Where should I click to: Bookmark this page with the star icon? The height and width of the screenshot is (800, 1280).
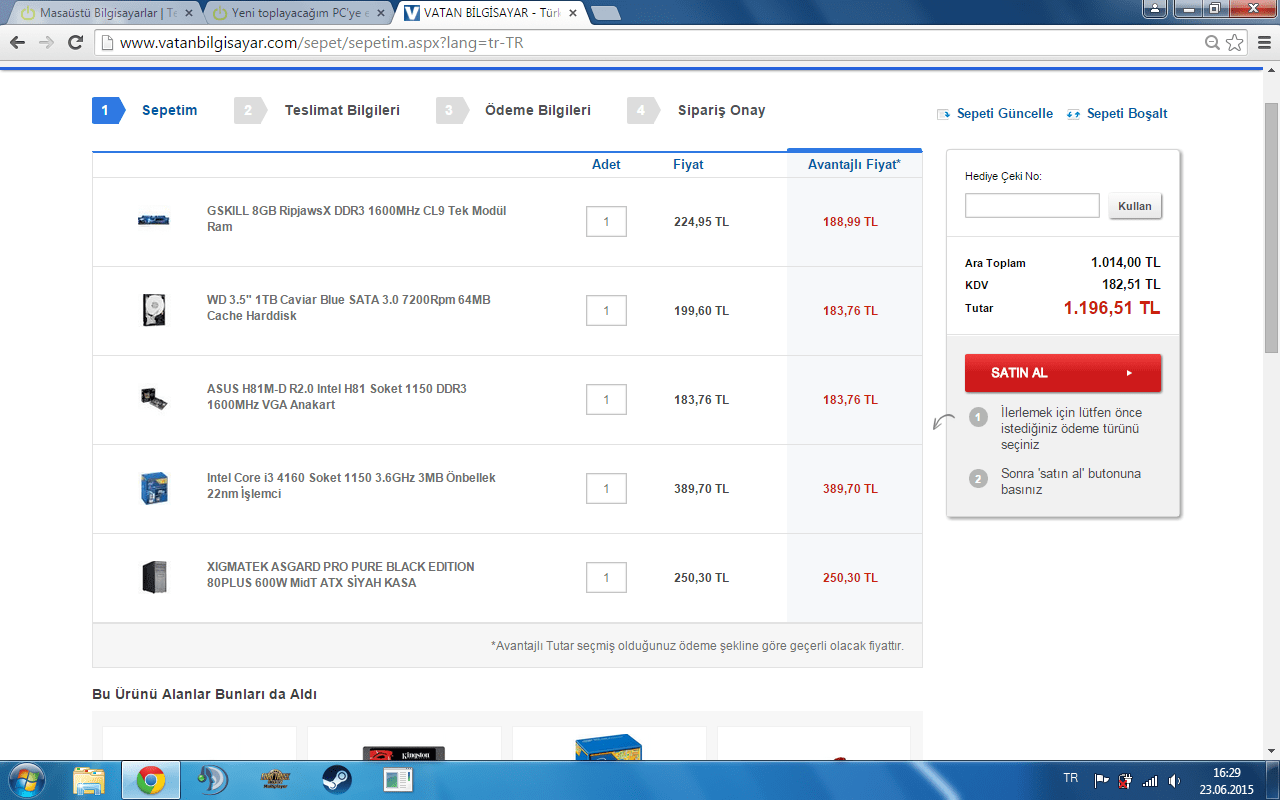coord(1235,43)
